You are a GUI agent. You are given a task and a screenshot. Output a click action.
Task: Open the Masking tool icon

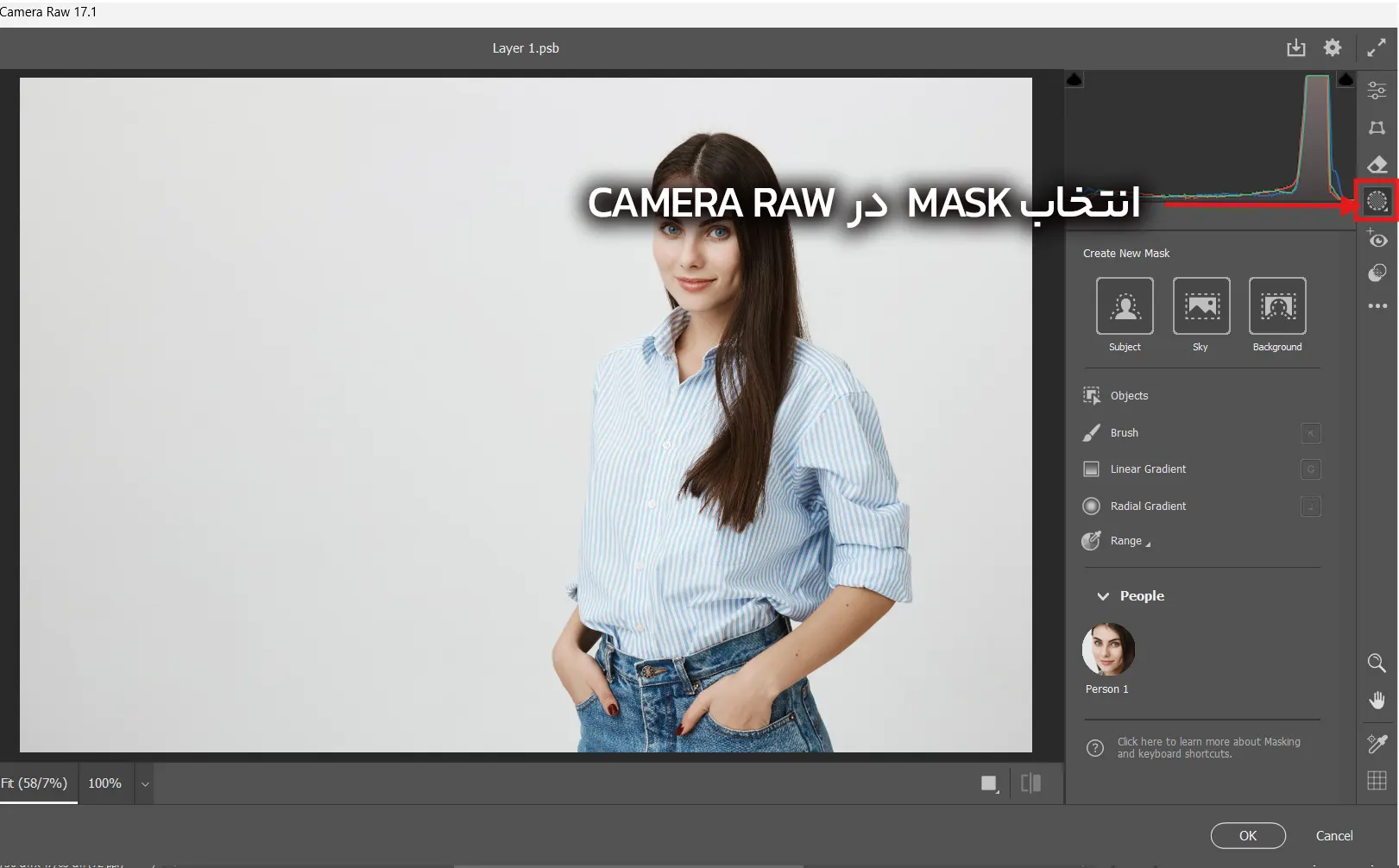[1377, 202]
